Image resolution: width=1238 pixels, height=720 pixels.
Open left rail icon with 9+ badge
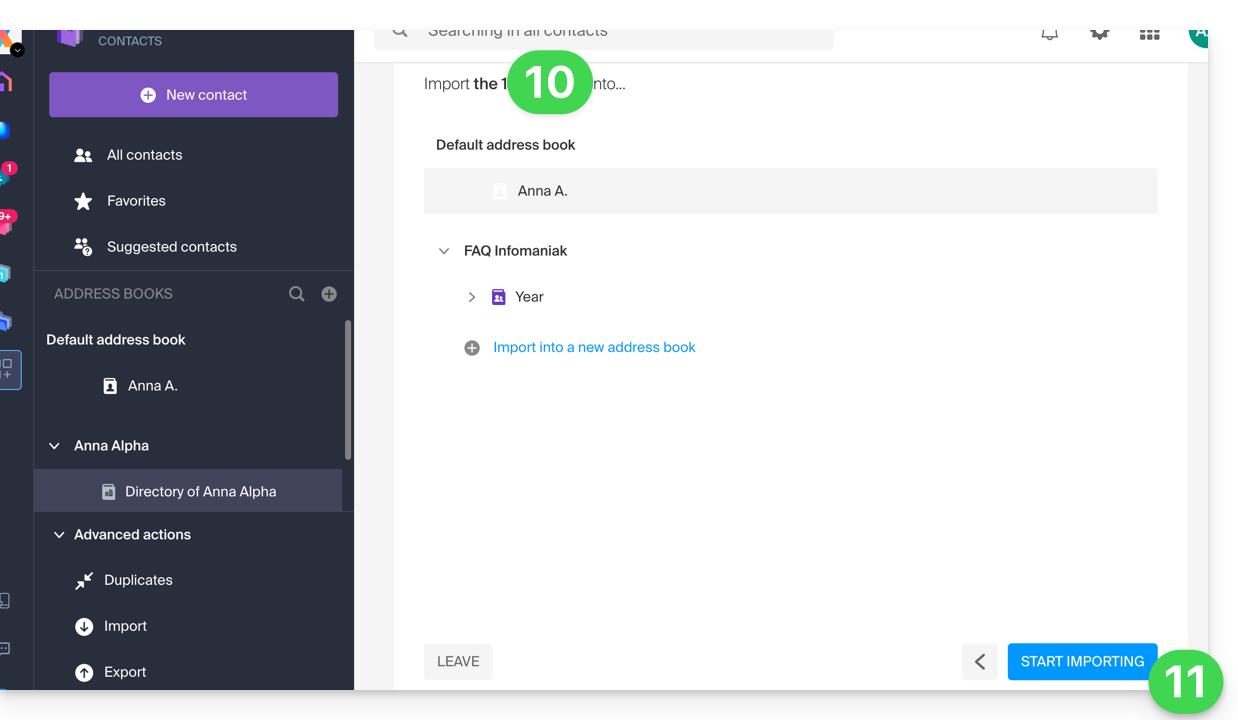click(6, 222)
